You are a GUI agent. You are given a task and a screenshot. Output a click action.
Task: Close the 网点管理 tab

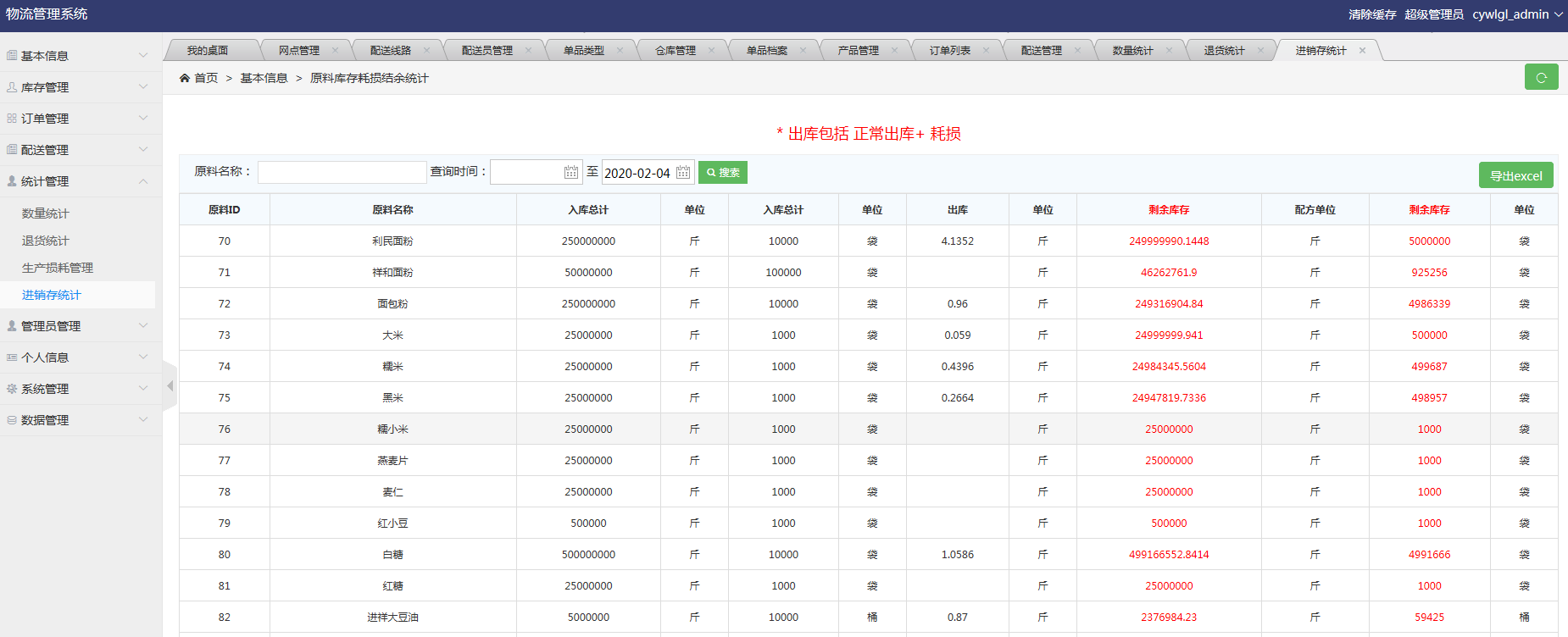click(335, 51)
